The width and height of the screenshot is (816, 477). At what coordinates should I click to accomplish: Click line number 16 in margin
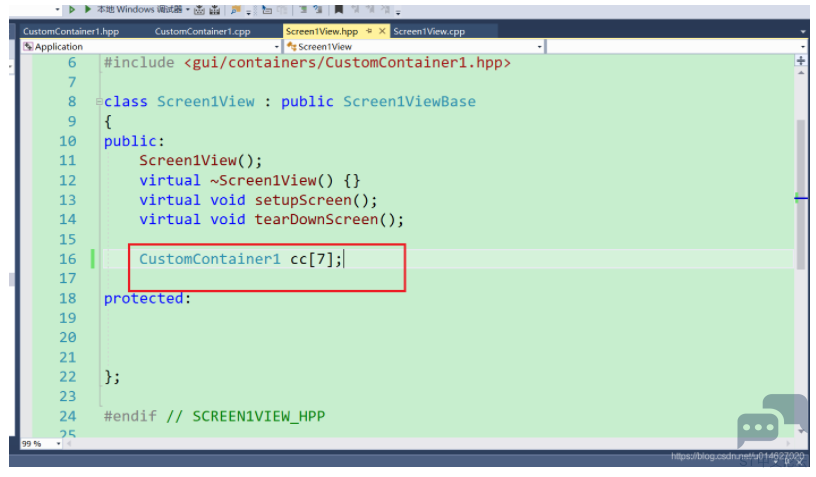(x=68, y=259)
